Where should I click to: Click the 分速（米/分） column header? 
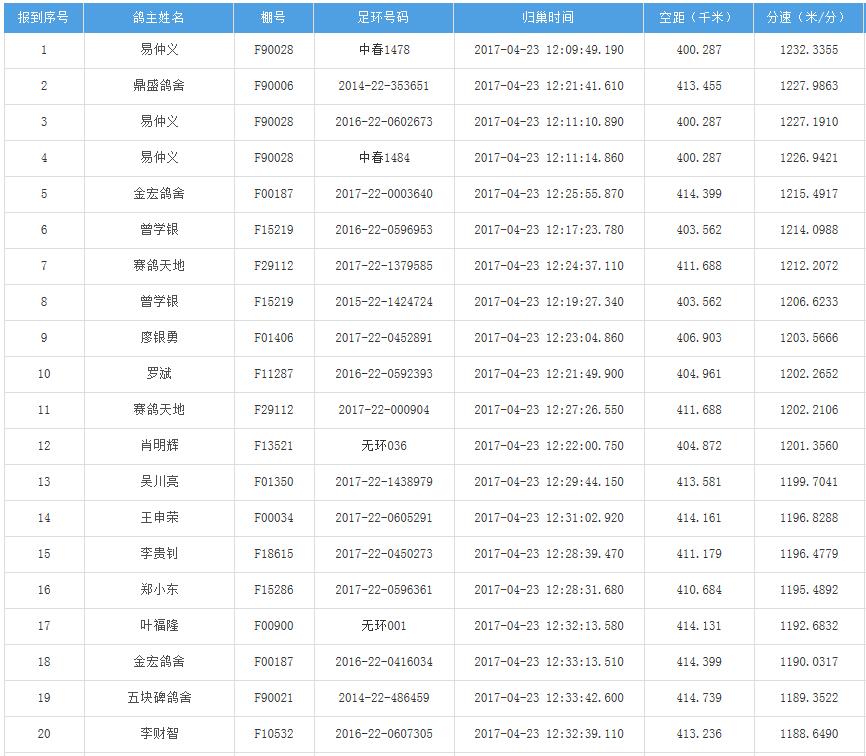click(809, 18)
